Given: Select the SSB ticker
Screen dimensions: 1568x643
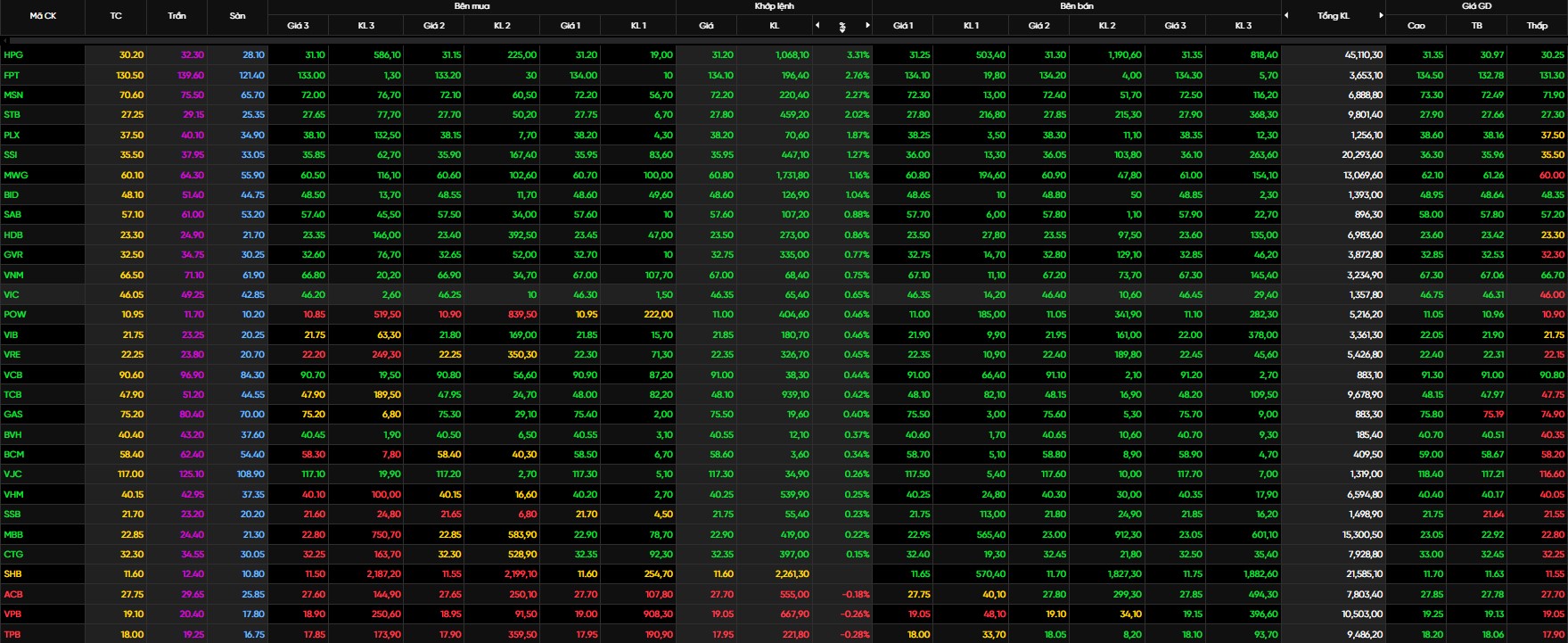Looking at the screenshot, I should (x=12, y=514).
